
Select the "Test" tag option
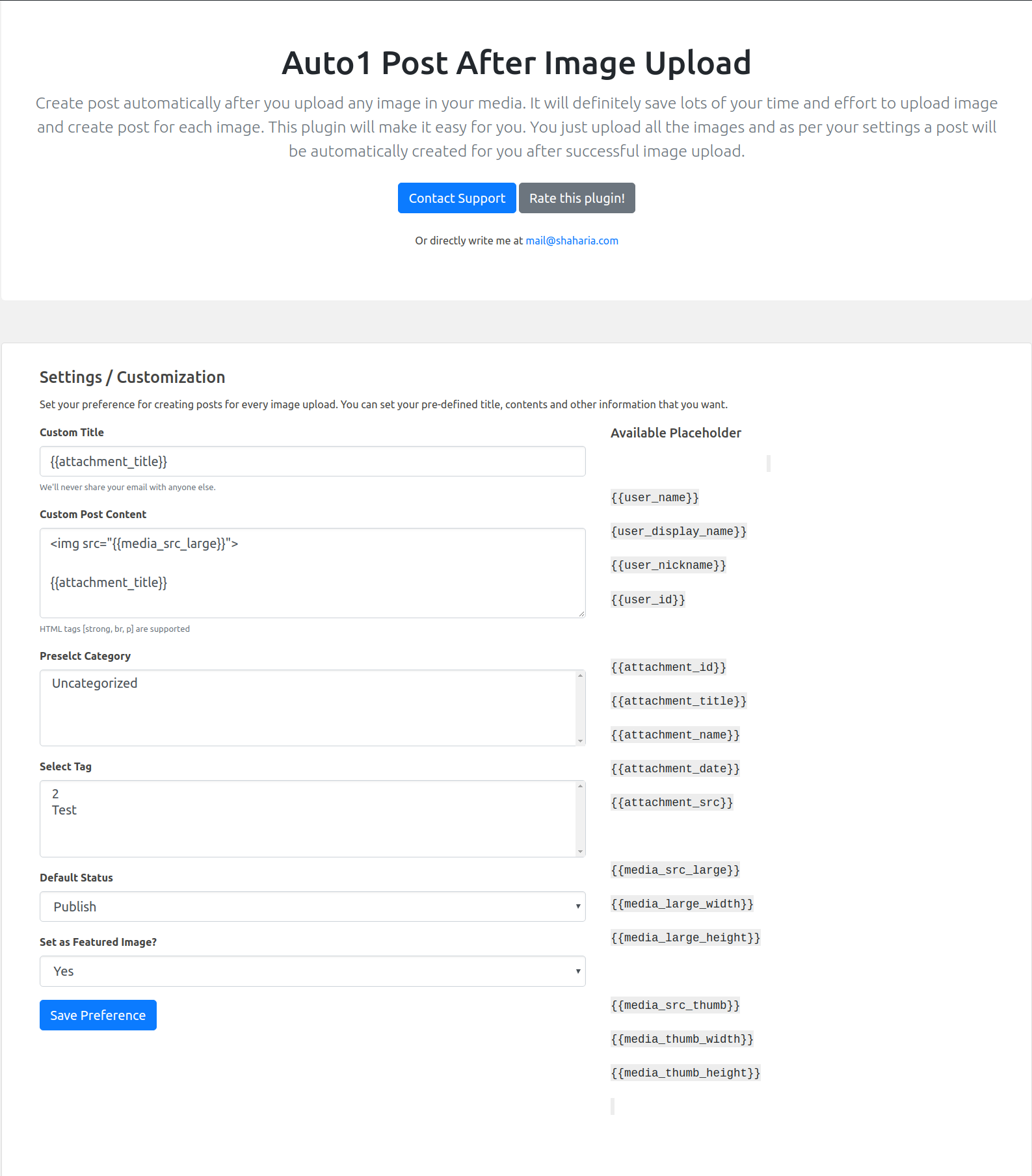click(x=64, y=810)
